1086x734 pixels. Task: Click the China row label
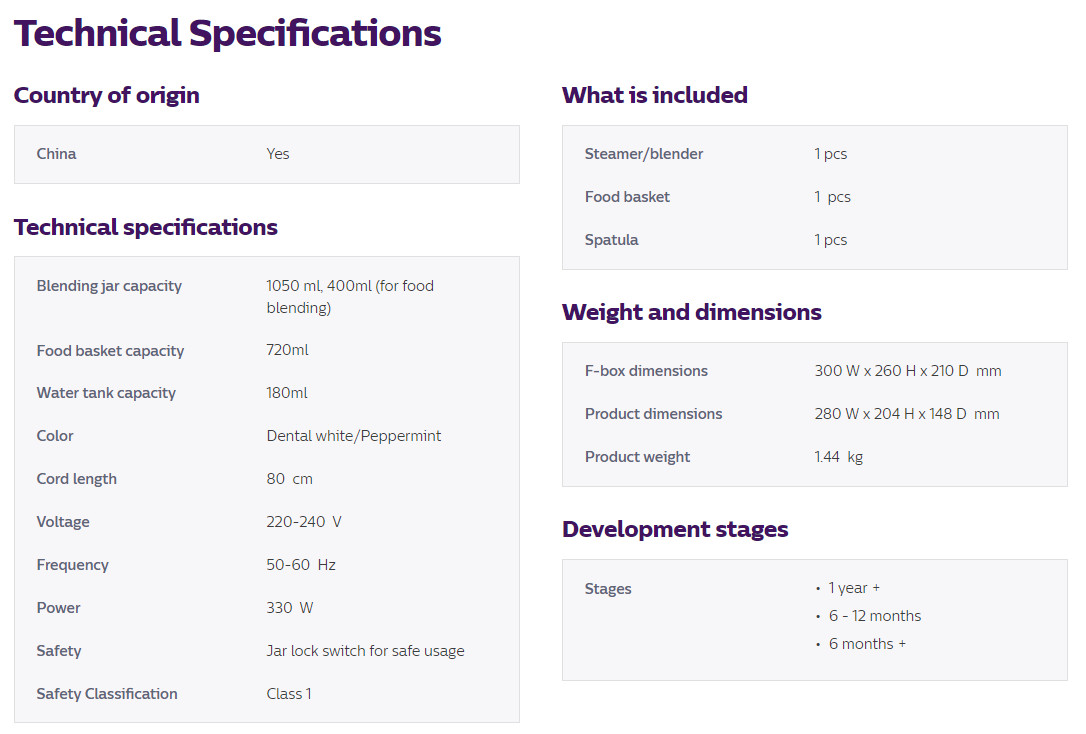[56, 154]
